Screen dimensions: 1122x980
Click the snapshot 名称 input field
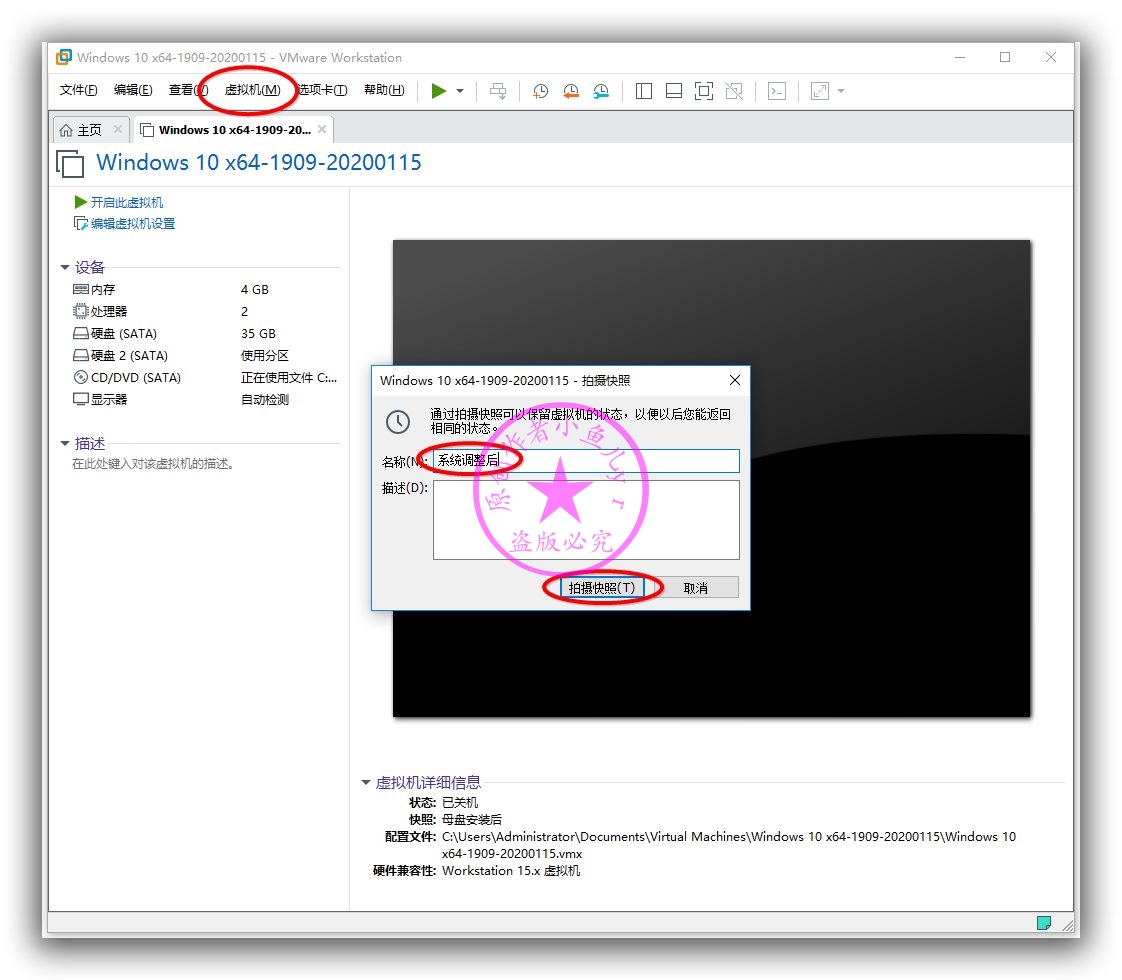(586, 461)
